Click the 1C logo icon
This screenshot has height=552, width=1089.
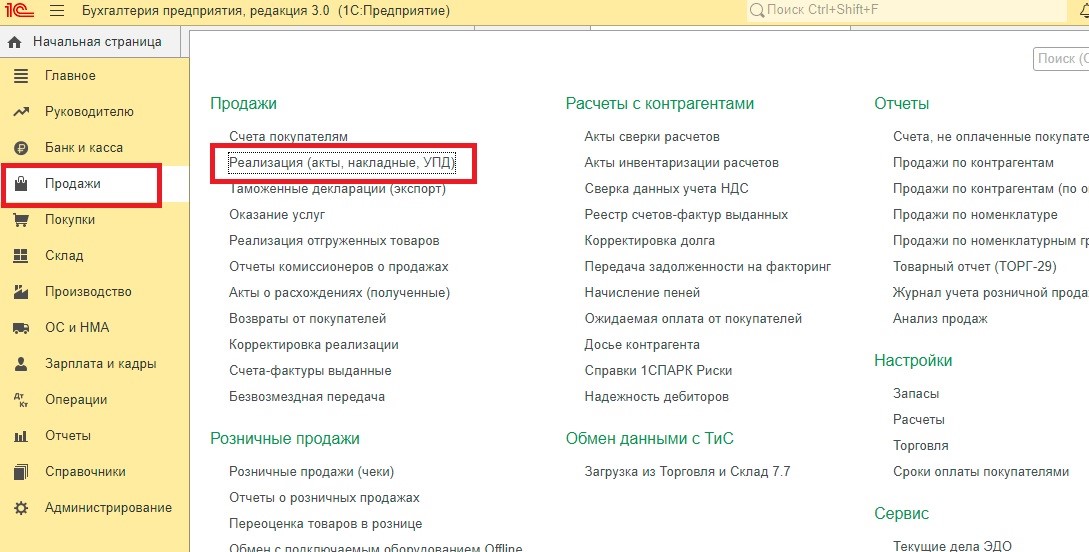[18, 11]
